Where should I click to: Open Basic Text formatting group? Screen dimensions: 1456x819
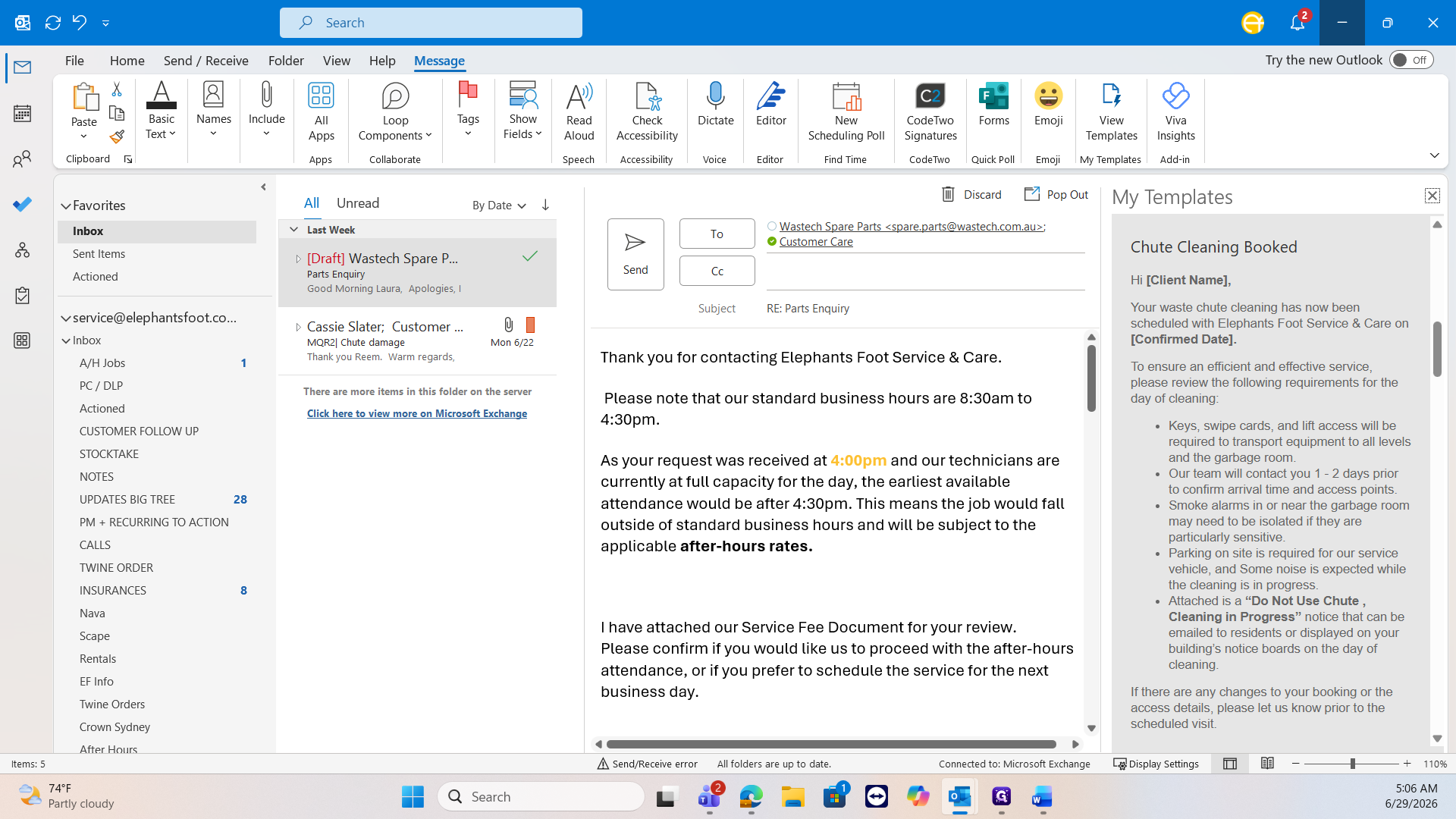[x=161, y=111]
